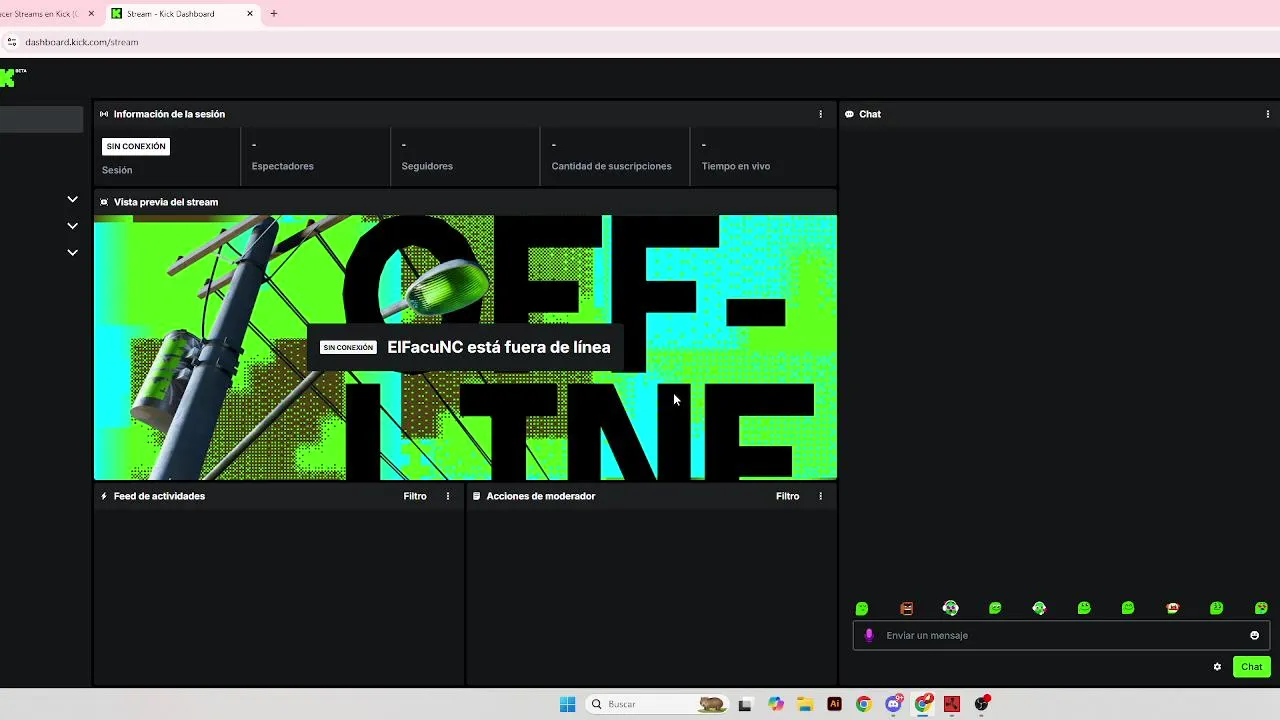Click the purple microphone icon in chat box
This screenshot has height=720, width=1280.
869,635
